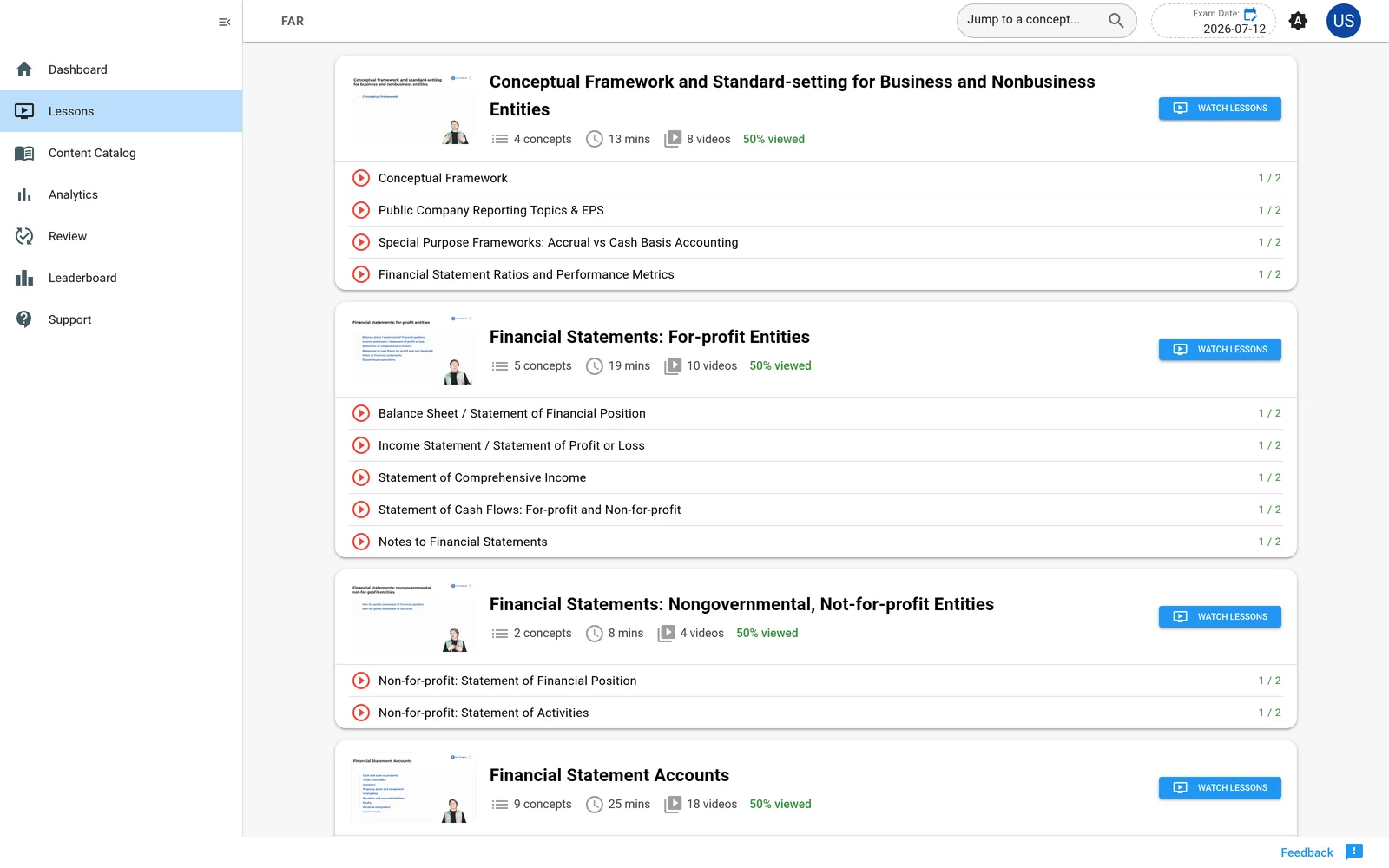Click the Exam Date 2026-07-12 field

[x=1214, y=21]
